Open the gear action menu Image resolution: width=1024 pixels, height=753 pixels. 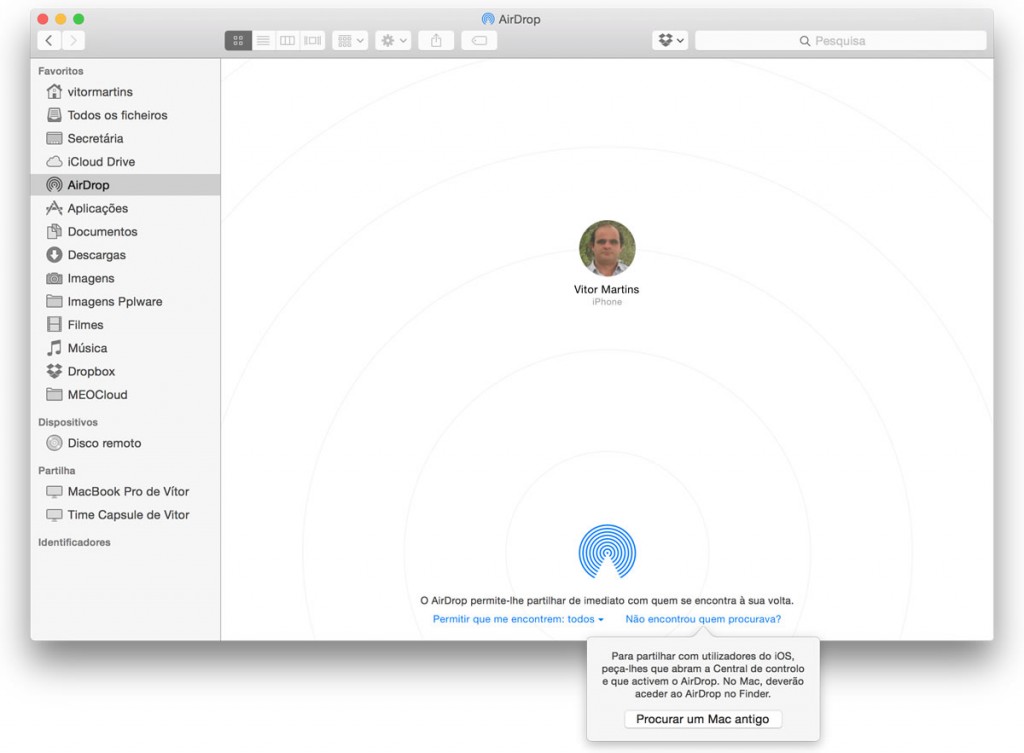tap(393, 40)
